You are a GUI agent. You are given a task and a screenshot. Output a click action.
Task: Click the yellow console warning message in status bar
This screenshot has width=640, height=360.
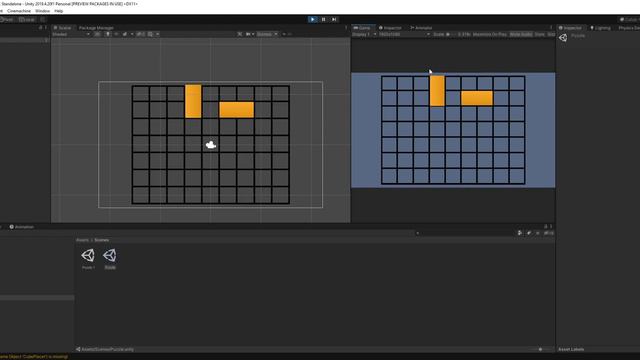pos(34,357)
